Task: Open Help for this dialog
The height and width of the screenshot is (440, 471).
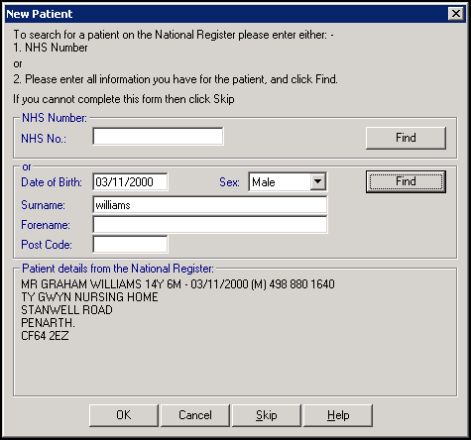Action: click(338, 415)
